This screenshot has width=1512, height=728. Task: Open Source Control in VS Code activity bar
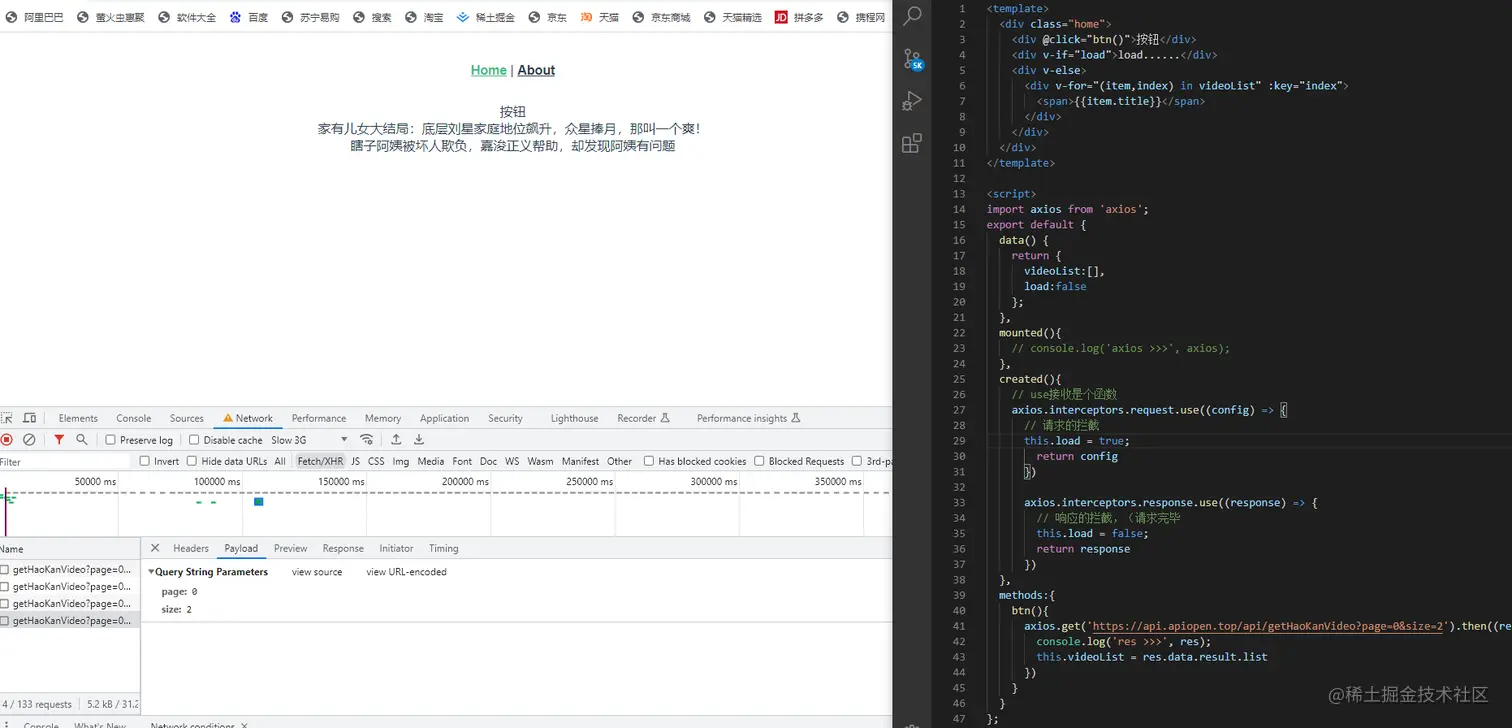pos(912,59)
